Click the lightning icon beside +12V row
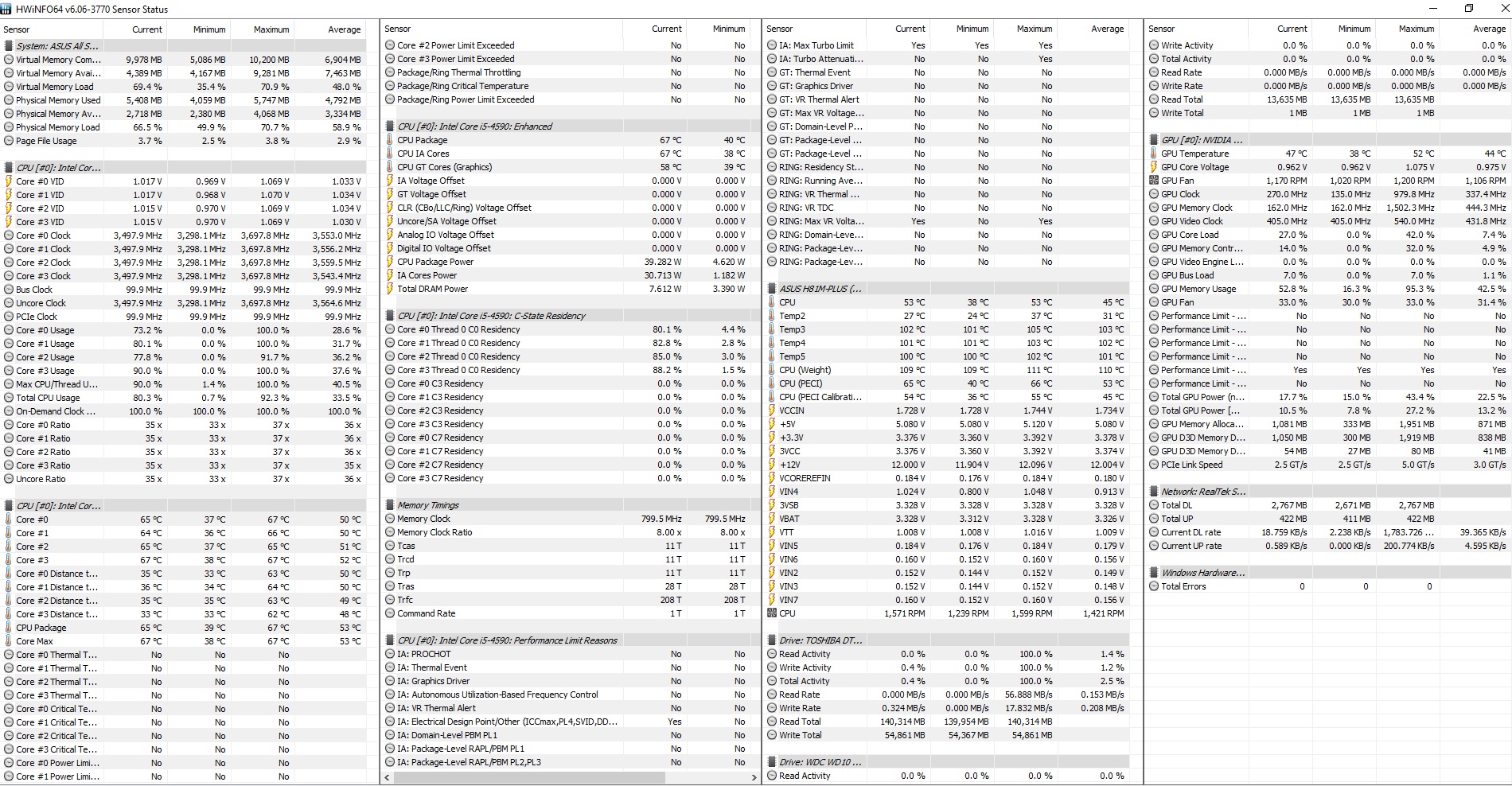 tap(772, 465)
